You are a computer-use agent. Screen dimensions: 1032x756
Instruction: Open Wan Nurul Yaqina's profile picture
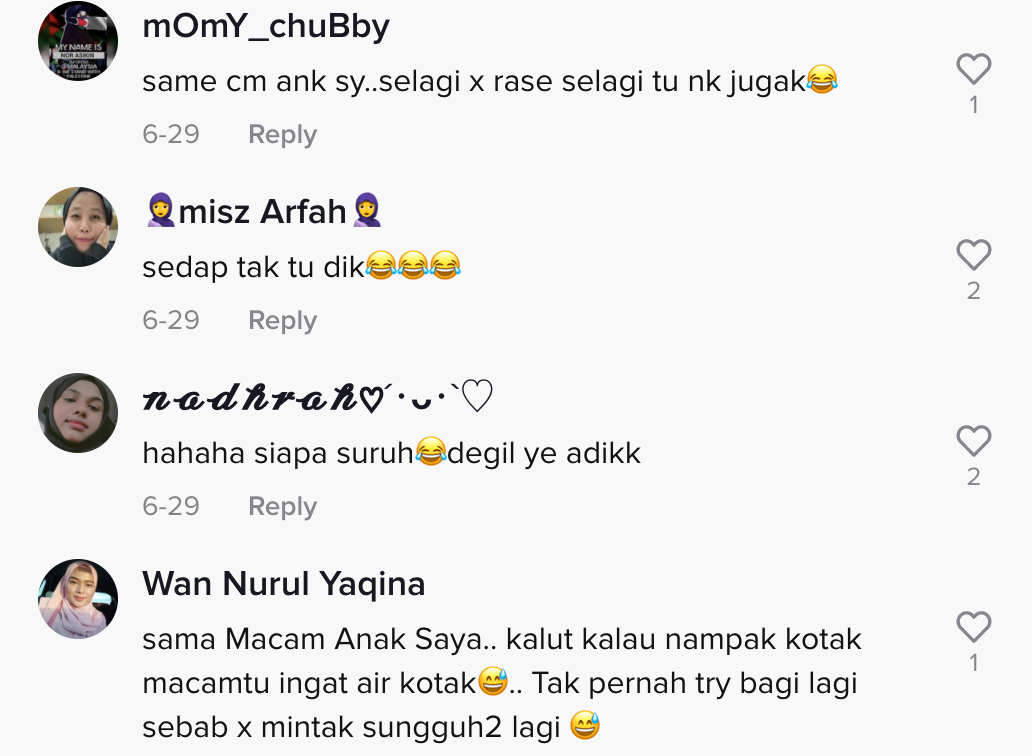tap(78, 599)
